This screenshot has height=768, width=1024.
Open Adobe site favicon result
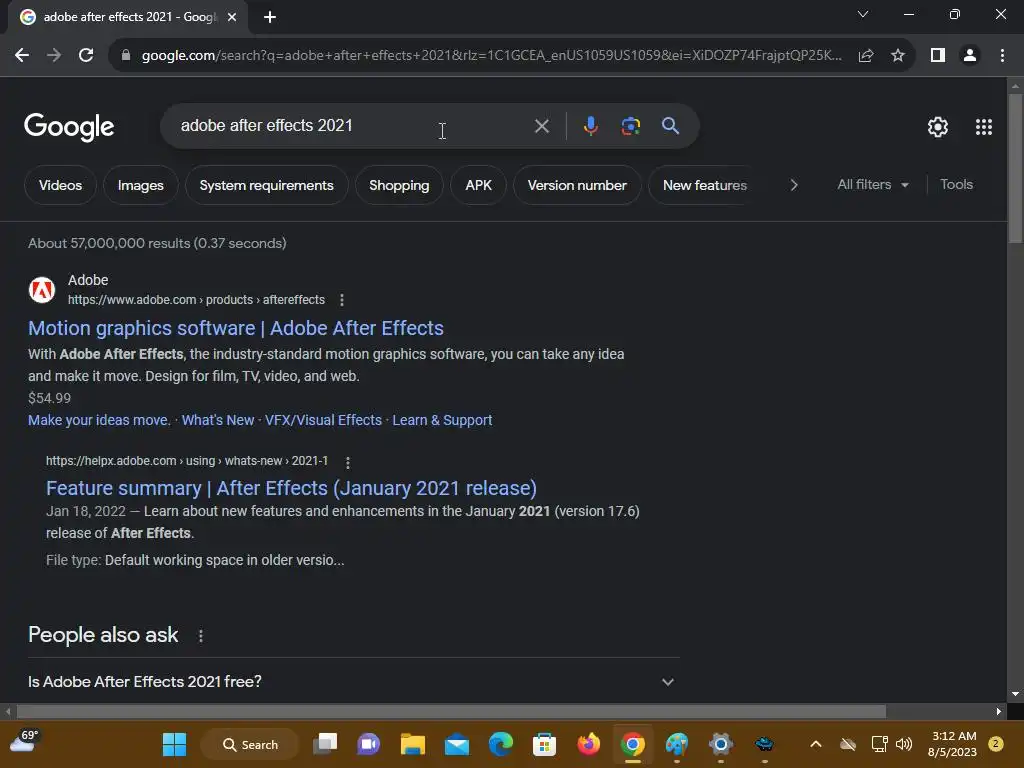pos(42,290)
